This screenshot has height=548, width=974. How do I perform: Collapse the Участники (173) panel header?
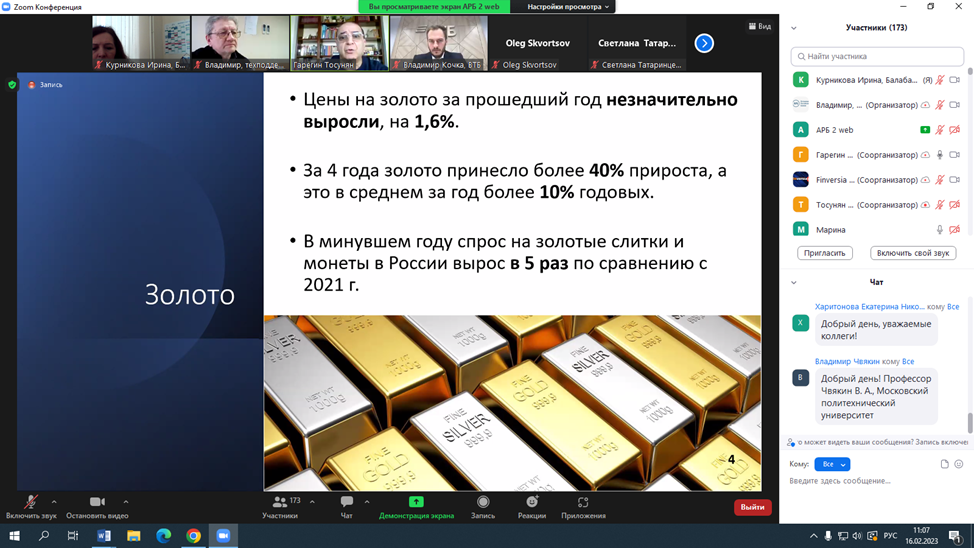794,28
